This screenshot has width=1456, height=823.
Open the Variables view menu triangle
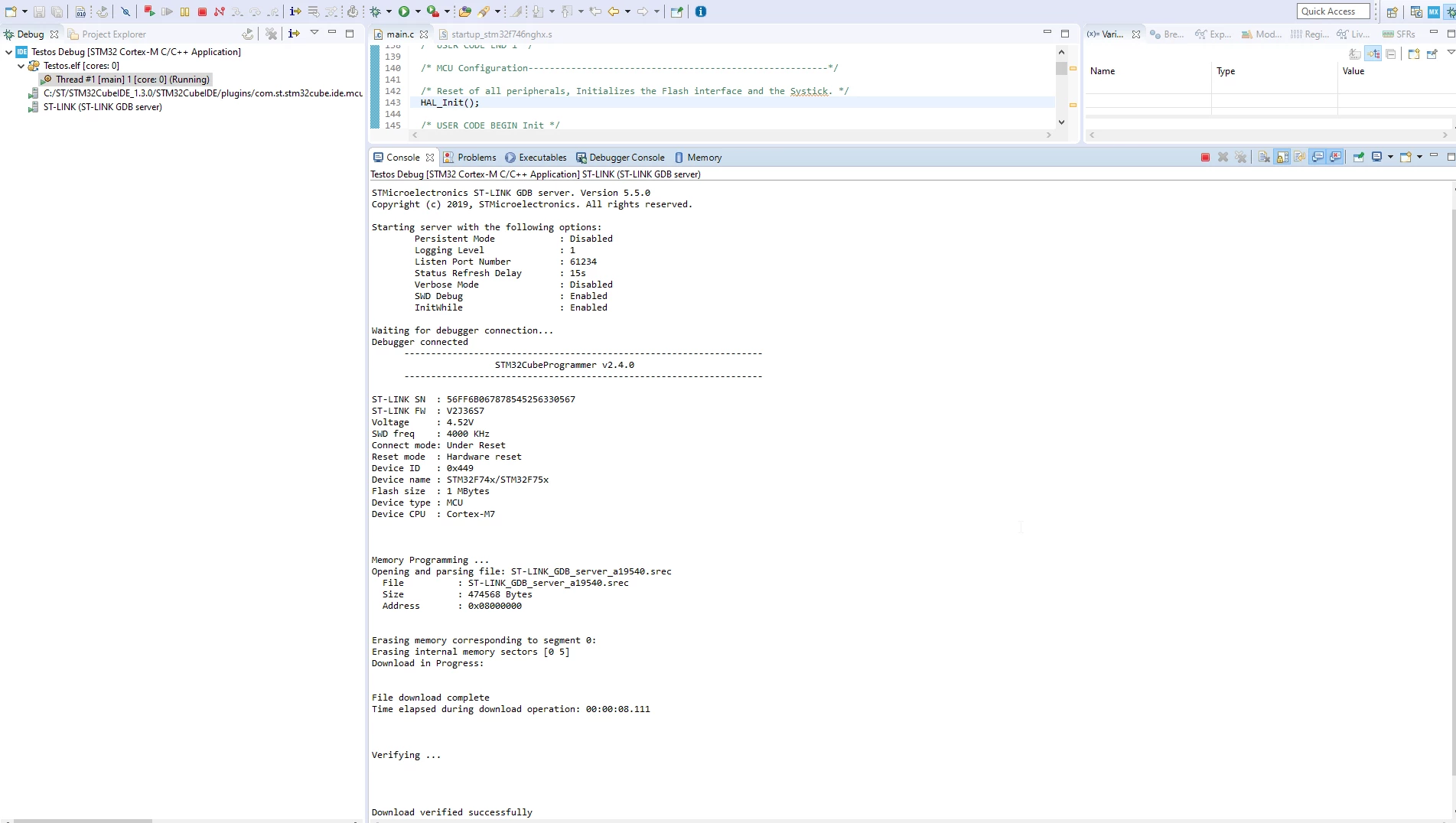click(x=1451, y=53)
